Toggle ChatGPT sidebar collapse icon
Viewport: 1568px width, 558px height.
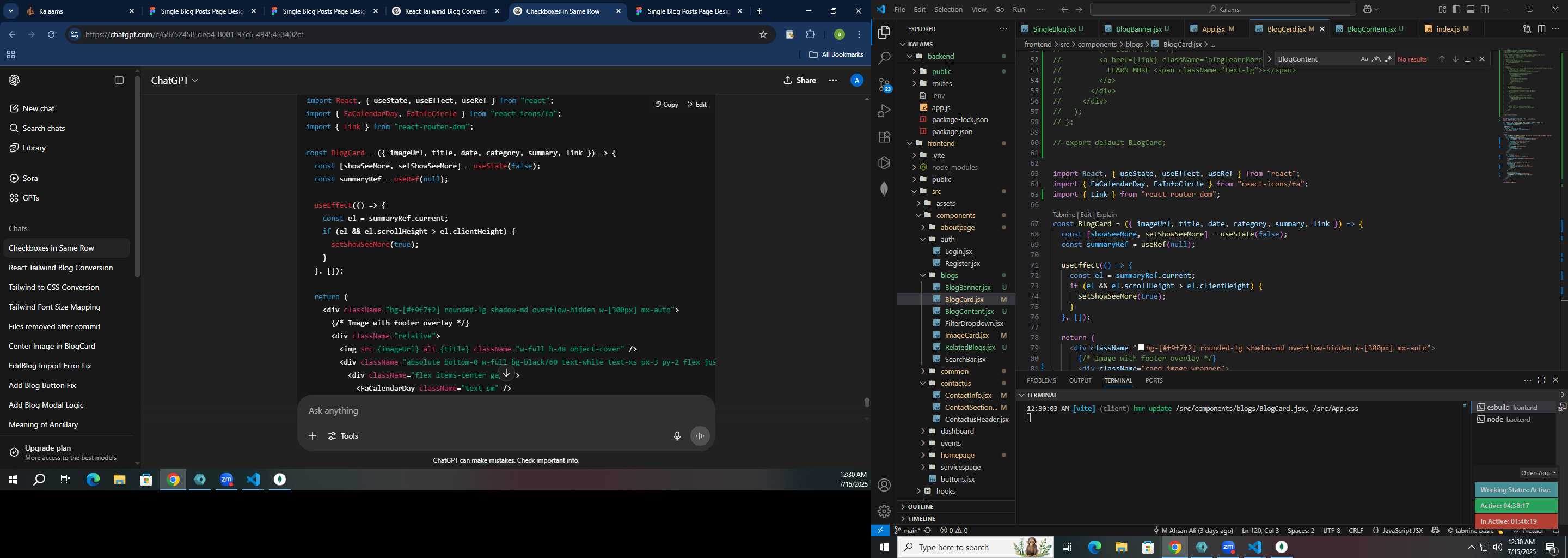click(x=119, y=81)
